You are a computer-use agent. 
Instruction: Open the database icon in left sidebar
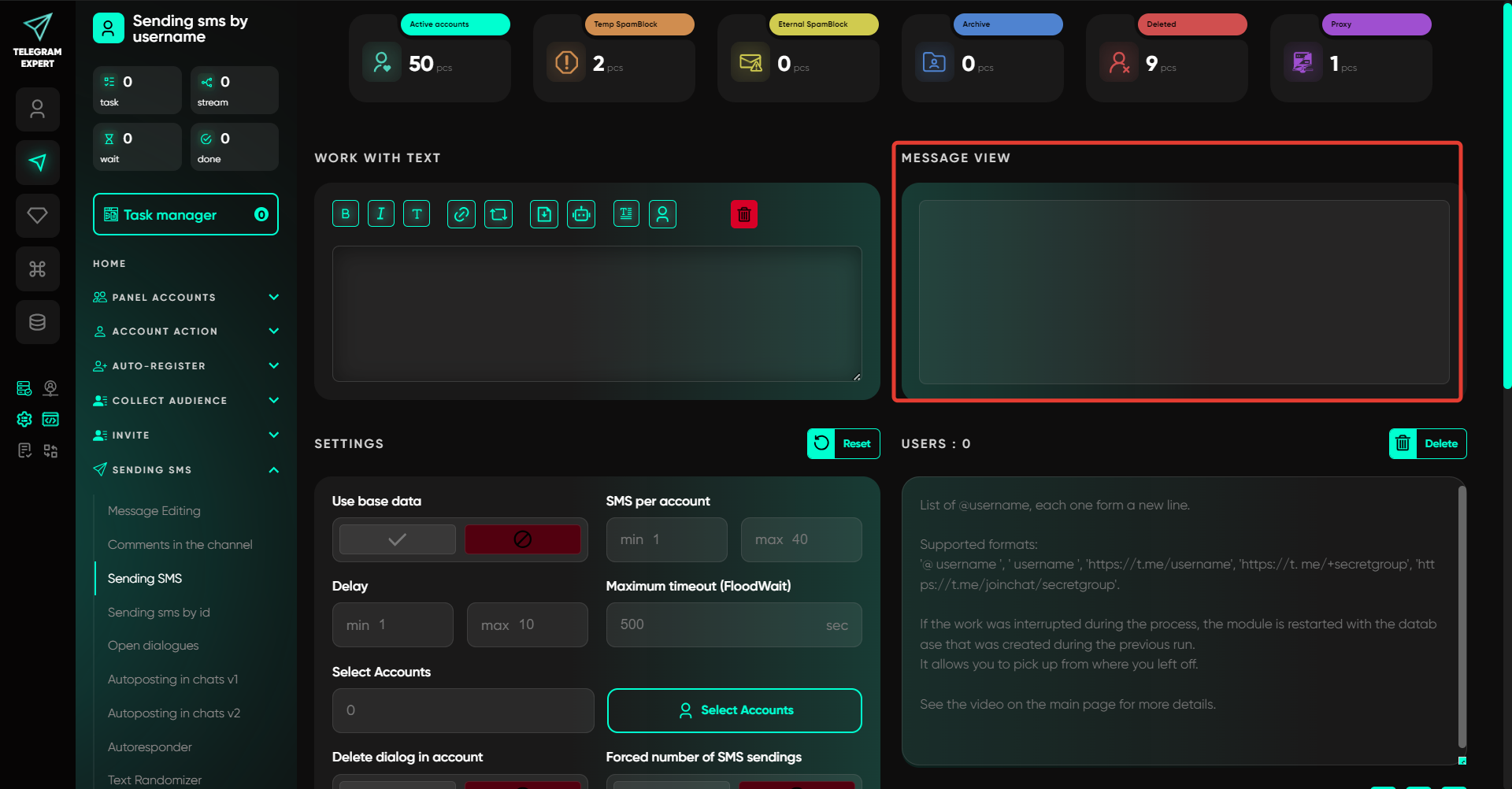(37, 322)
